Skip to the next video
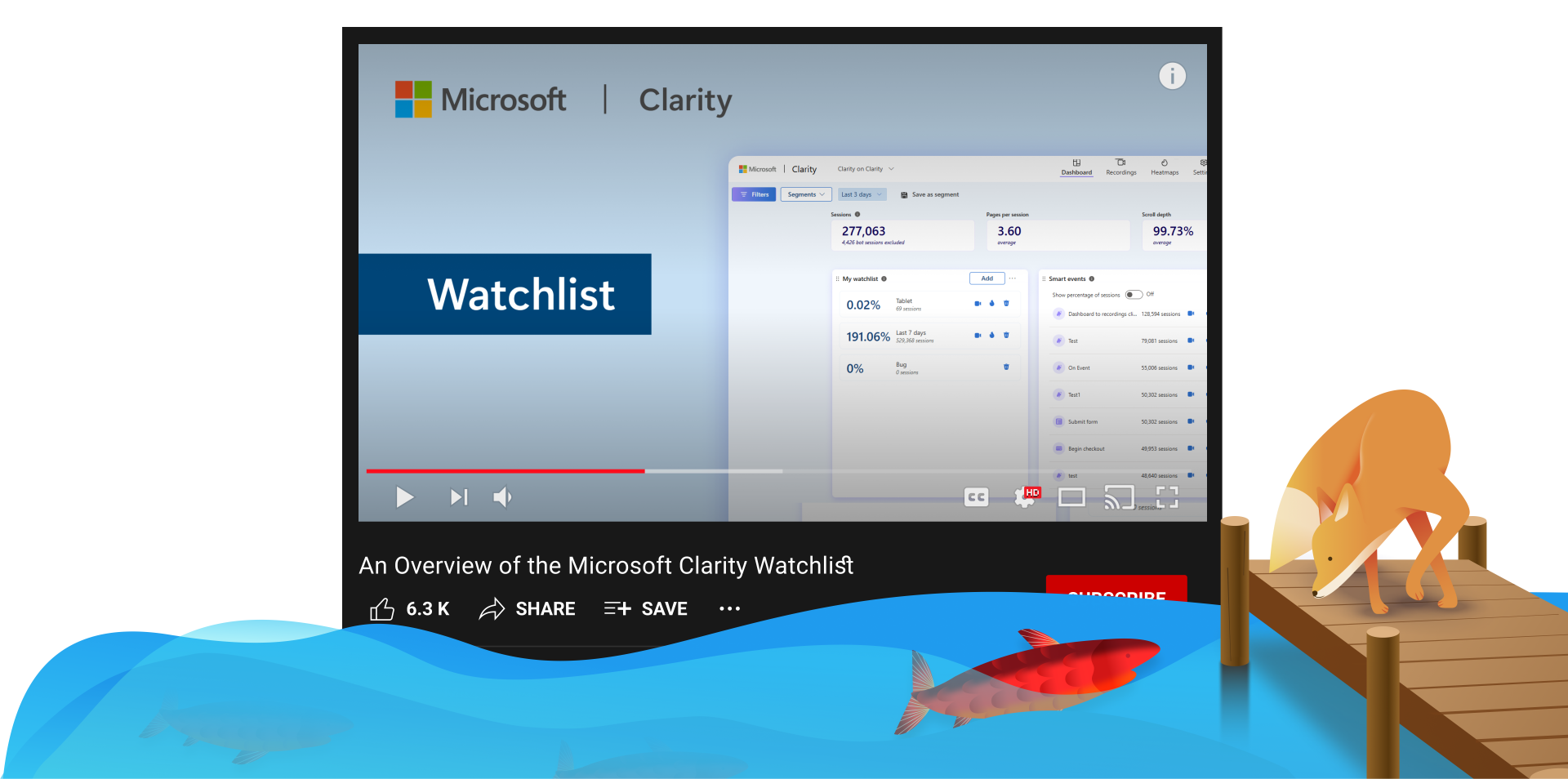The image size is (1568, 779). 457,496
